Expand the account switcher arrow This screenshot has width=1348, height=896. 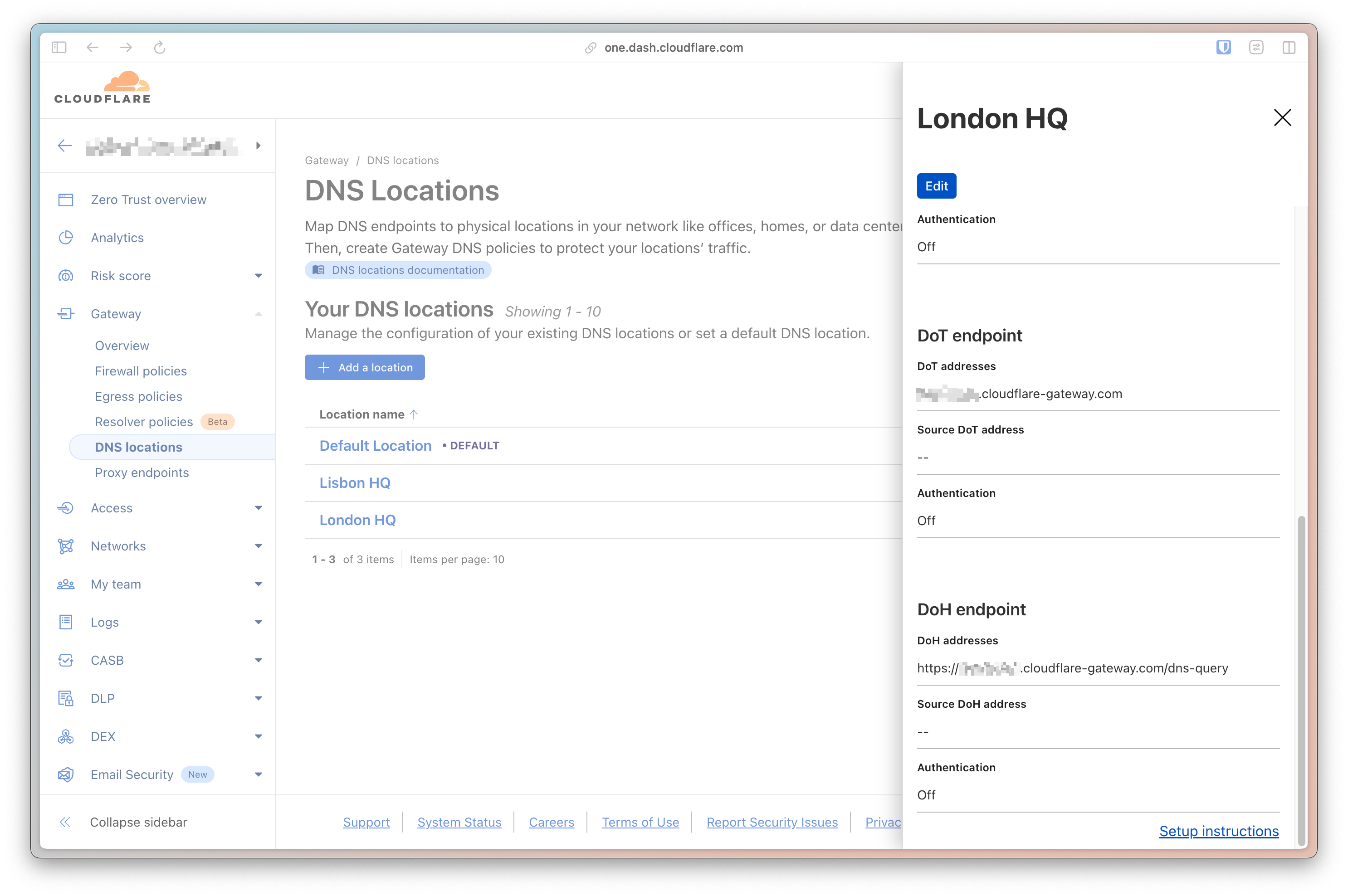(x=258, y=146)
